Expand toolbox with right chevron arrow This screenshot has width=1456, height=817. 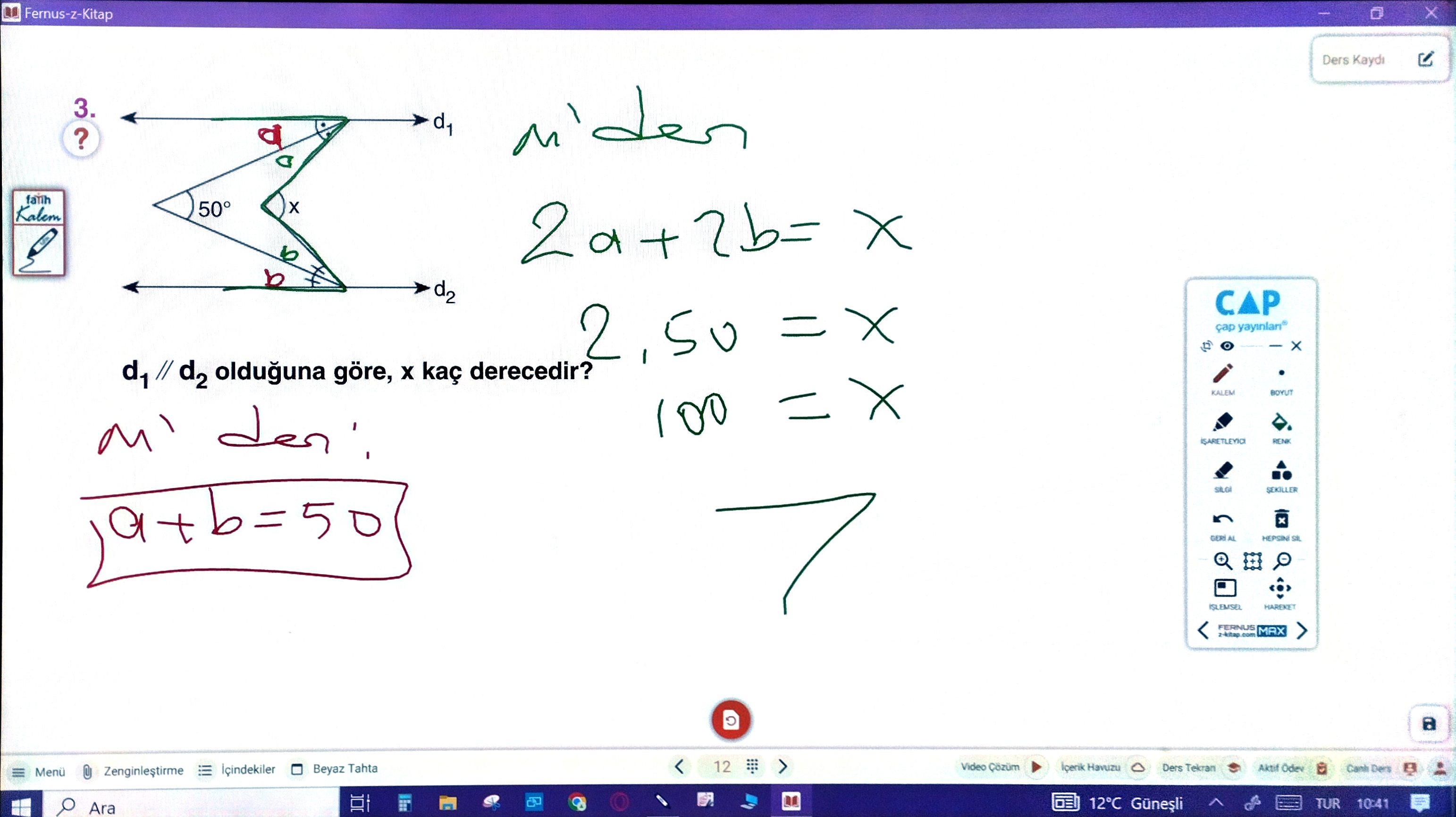[1302, 631]
